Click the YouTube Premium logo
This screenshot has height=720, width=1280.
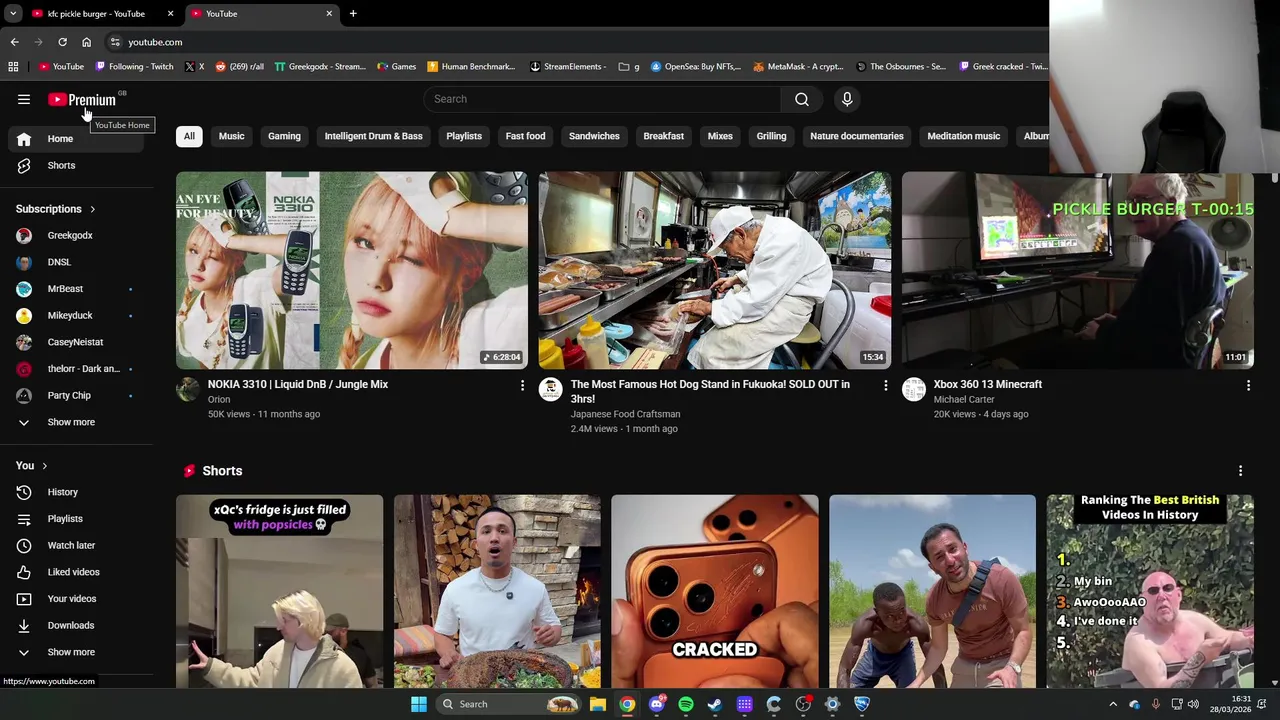tap(82, 99)
